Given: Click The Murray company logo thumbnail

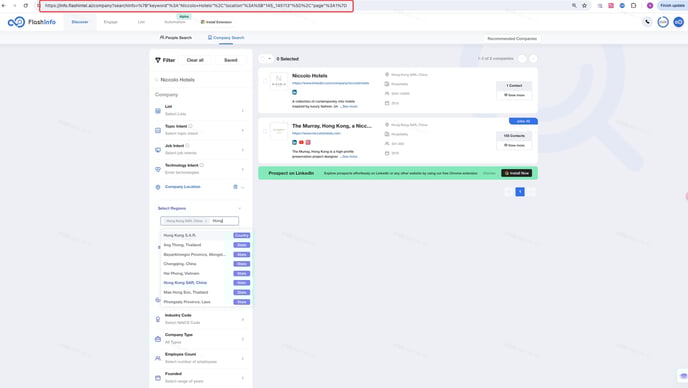Looking at the screenshot, I should pyautogui.click(x=279, y=131).
